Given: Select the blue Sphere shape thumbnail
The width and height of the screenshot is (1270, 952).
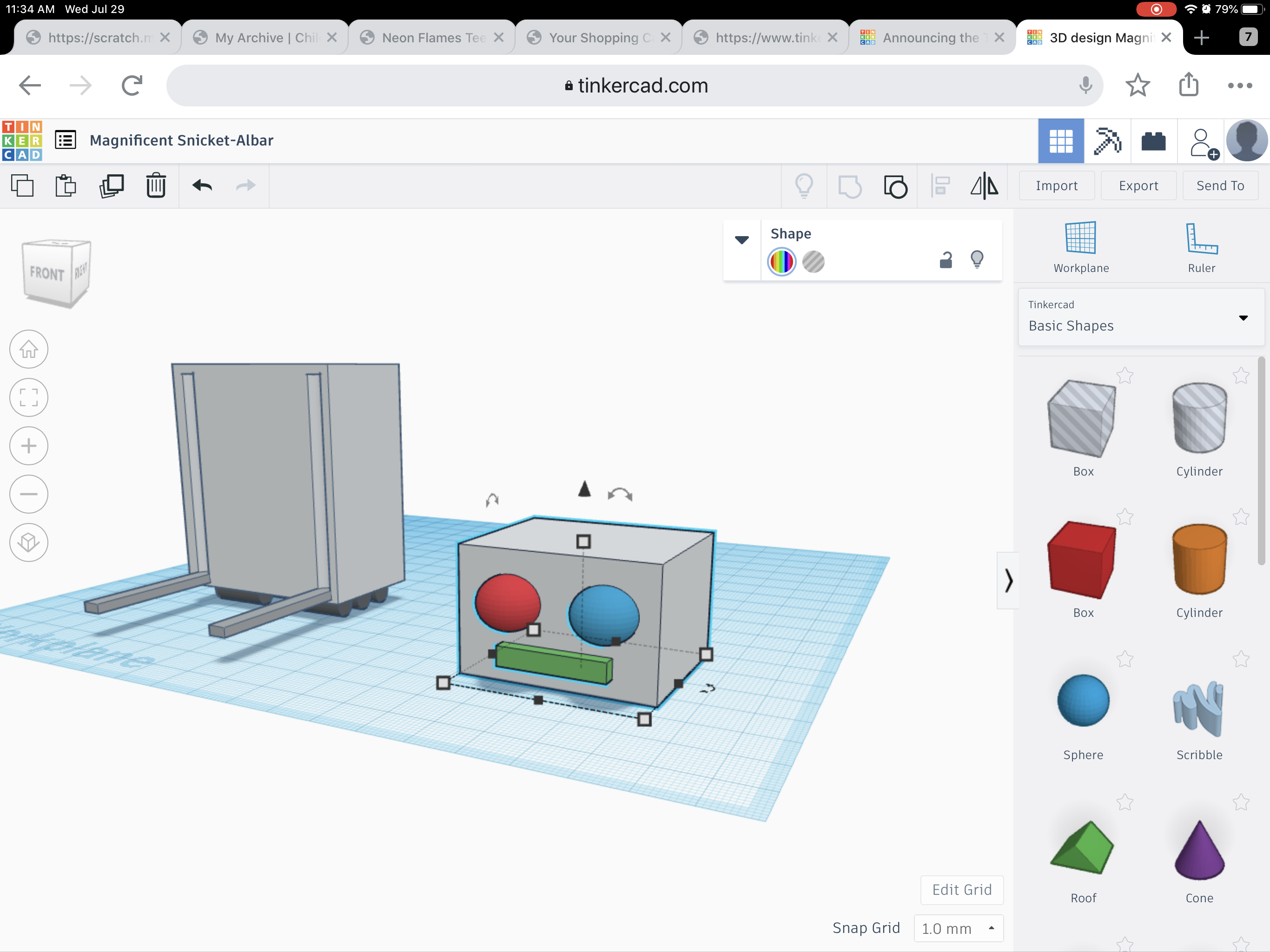Looking at the screenshot, I should (x=1083, y=700).
